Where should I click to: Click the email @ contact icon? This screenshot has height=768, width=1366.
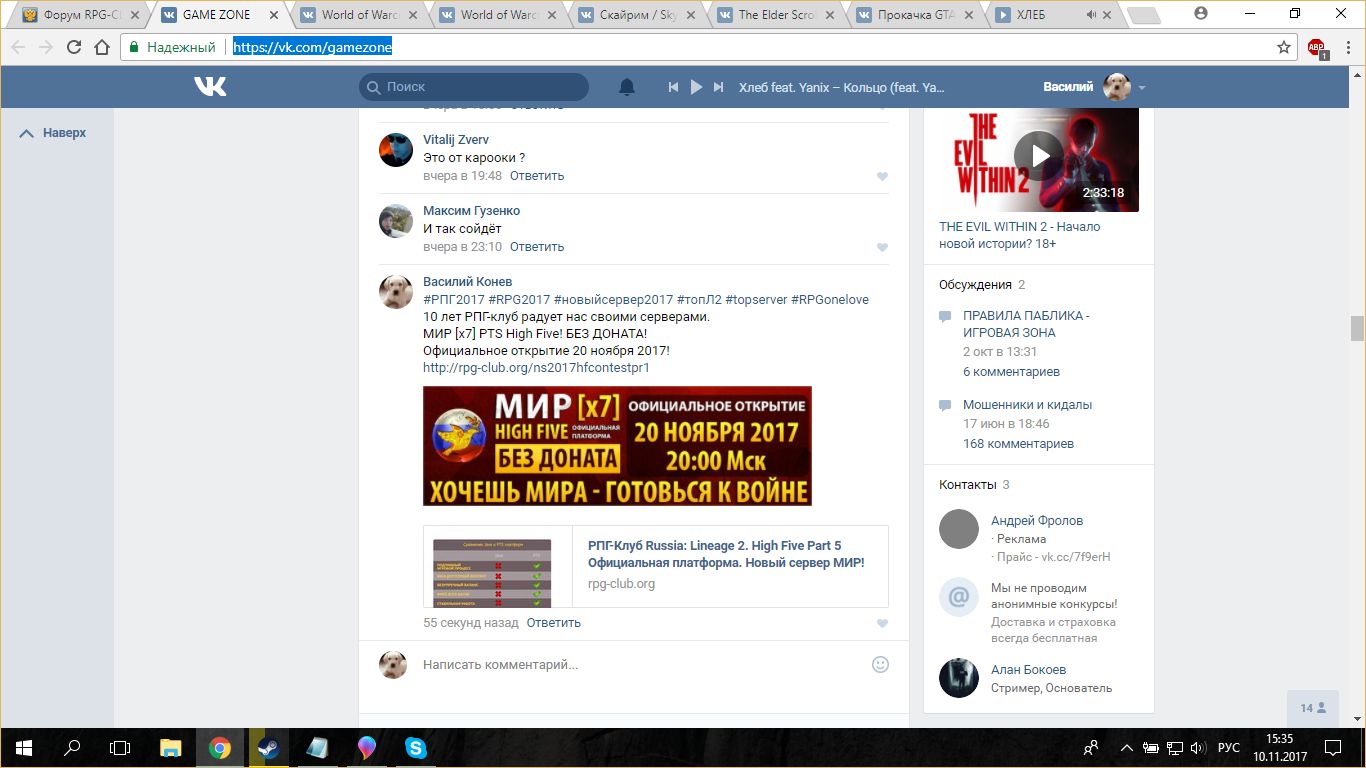(958, 598)
